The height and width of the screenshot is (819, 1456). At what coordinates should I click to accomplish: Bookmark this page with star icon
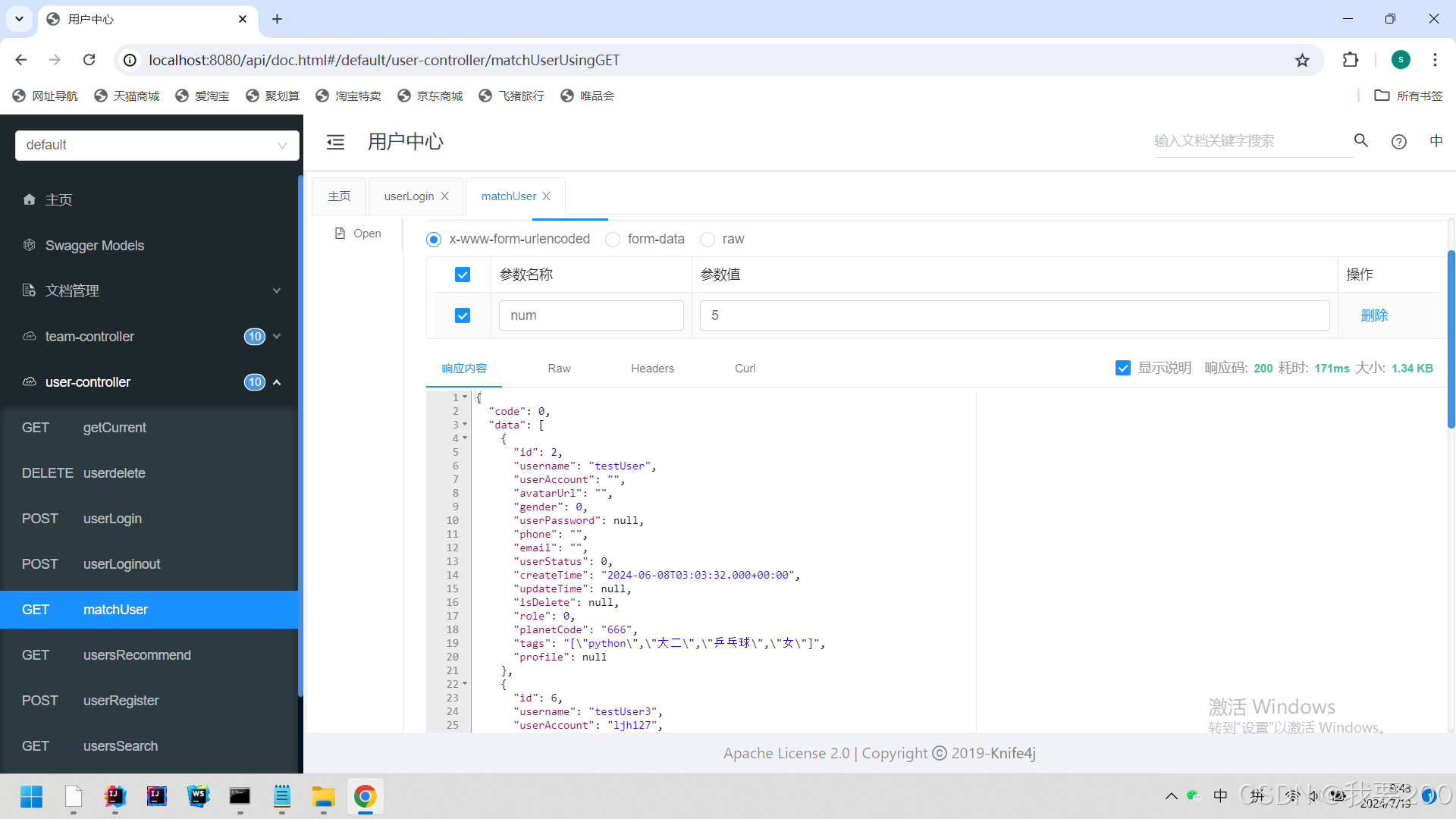(x=1302, y=60)
